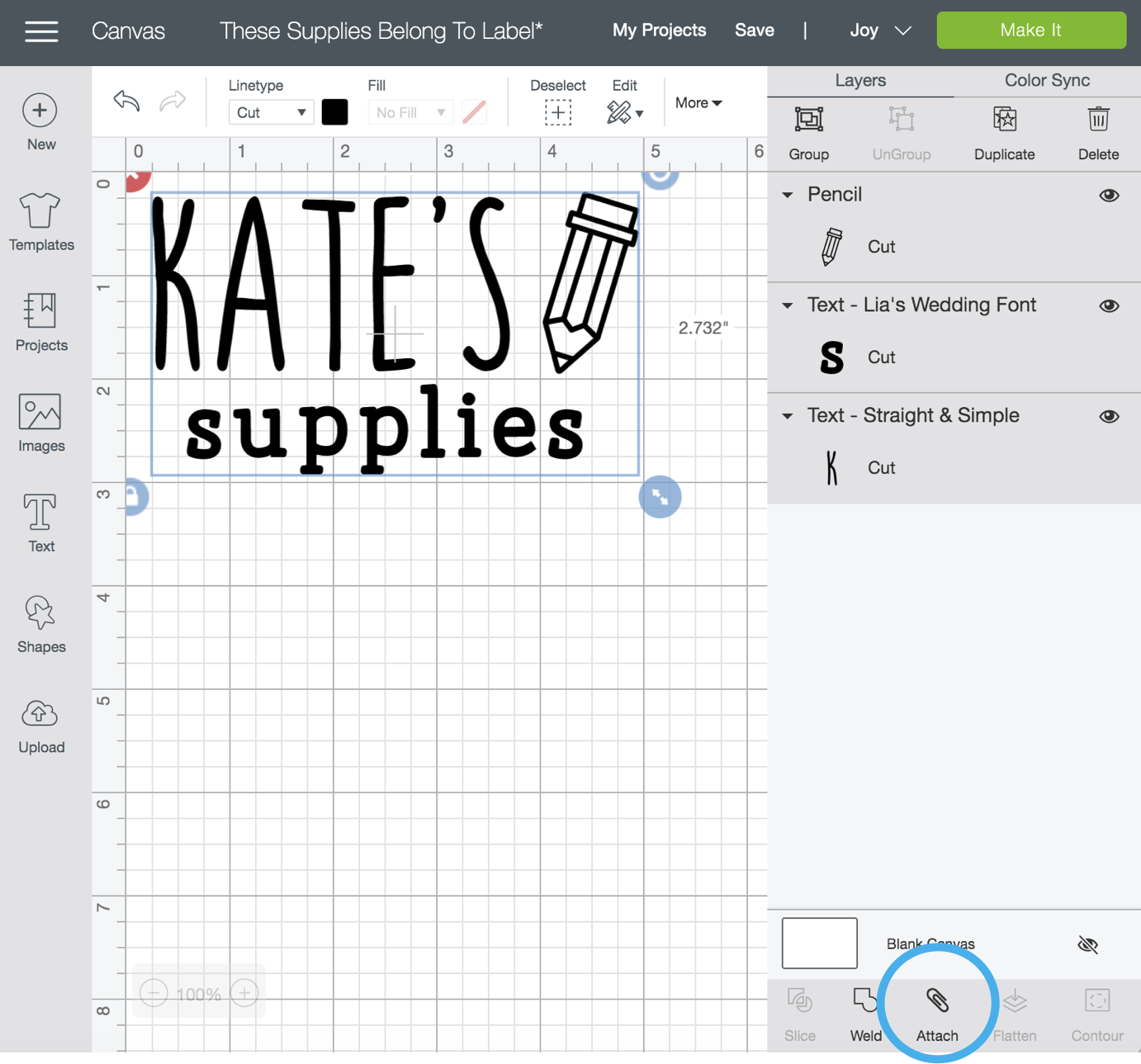Save the current project

tap(755, 31)
